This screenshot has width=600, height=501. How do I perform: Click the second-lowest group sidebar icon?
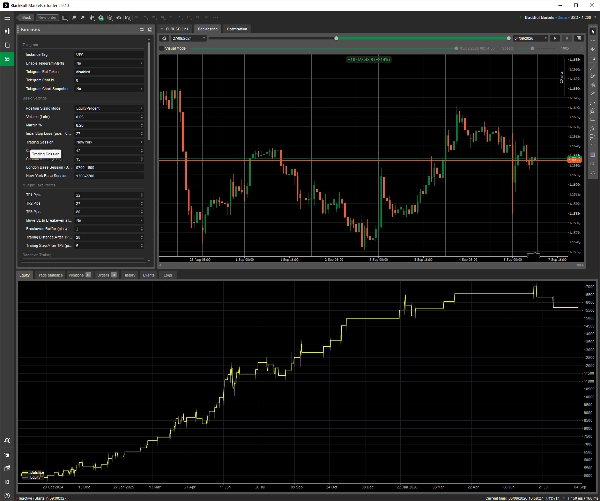7,455
